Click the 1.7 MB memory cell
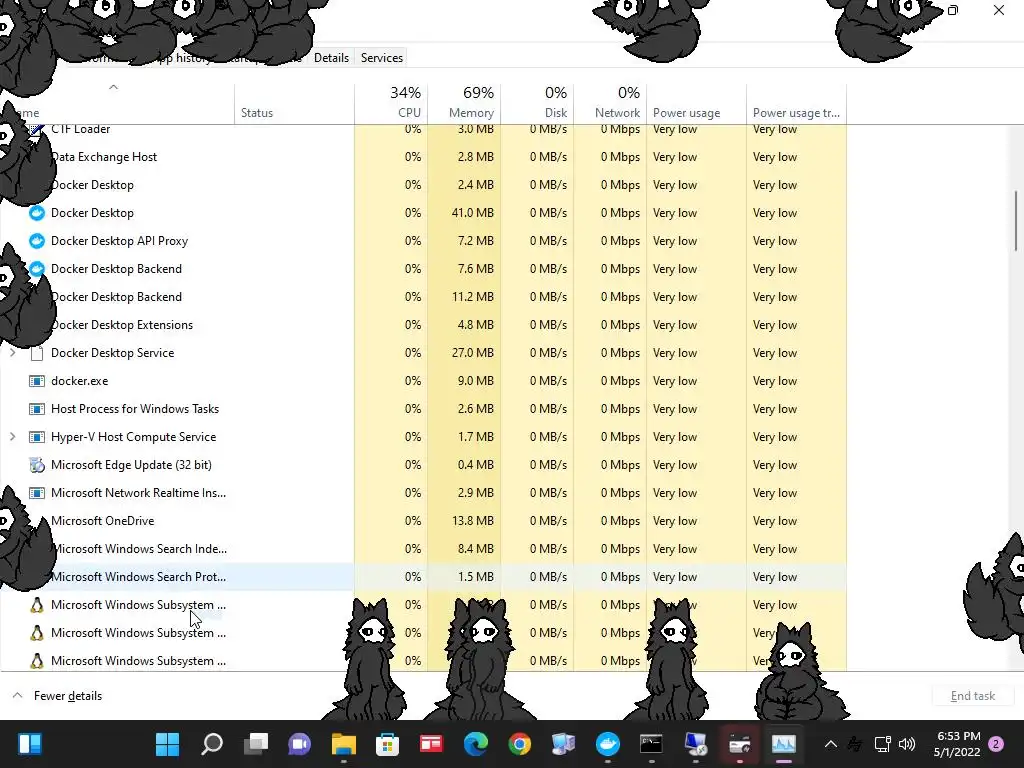The width and height of the screenshot is (1024, 768). pyautogui.click(x=464, y=437)
